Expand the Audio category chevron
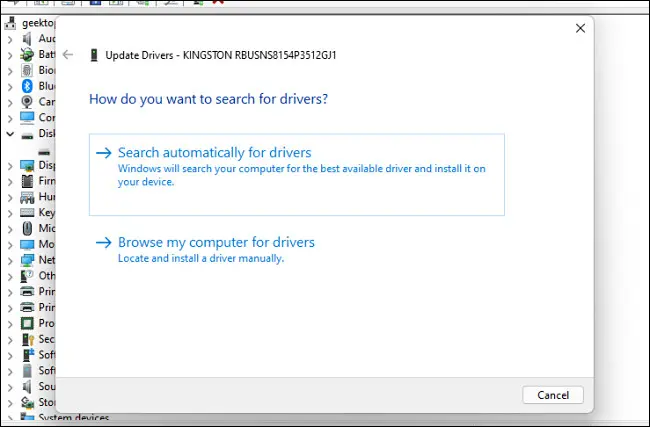 click(x=10, y=40)
